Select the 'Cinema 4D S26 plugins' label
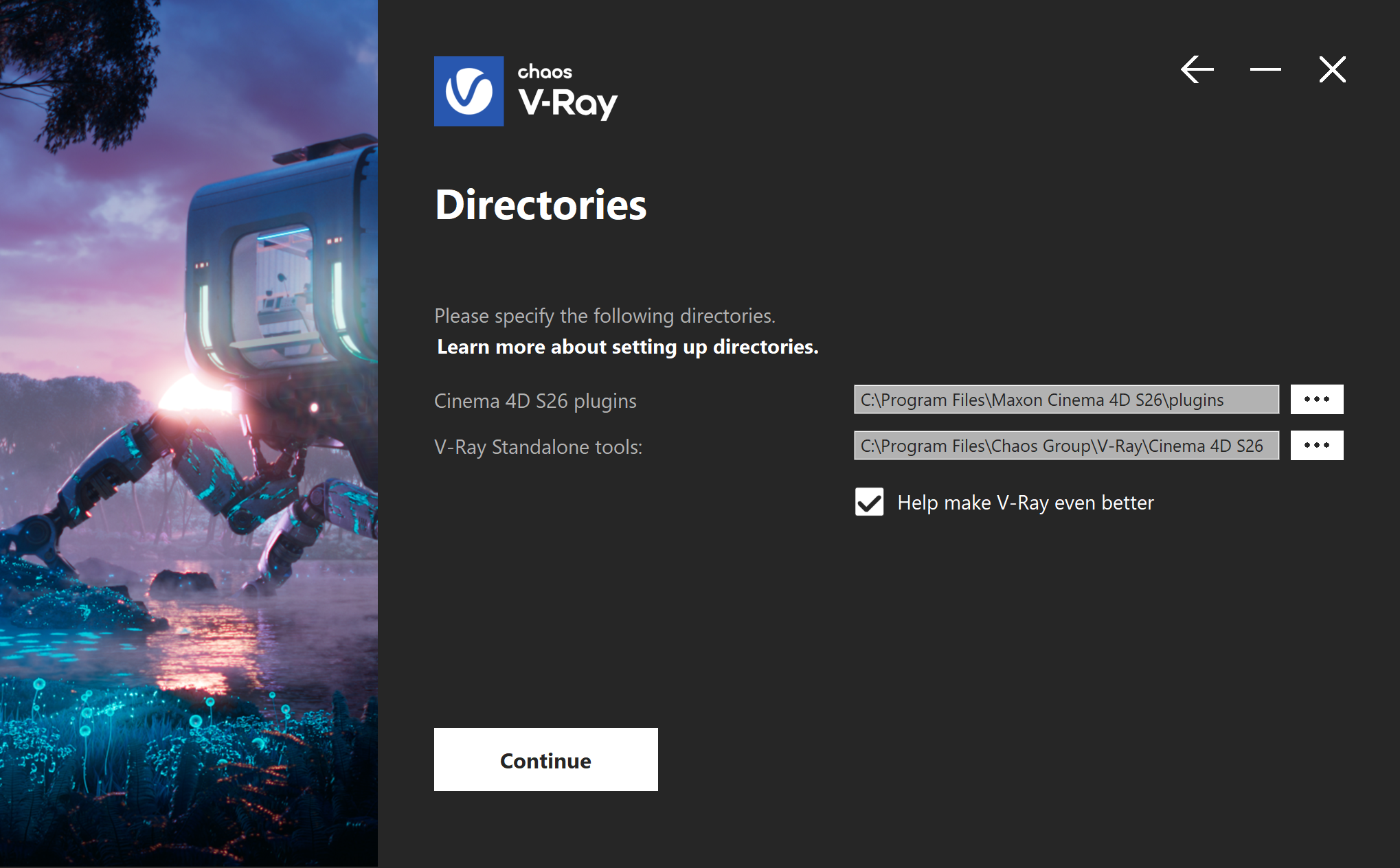The height and width of the screenshot is (868, 1400). tap(535, 401)
